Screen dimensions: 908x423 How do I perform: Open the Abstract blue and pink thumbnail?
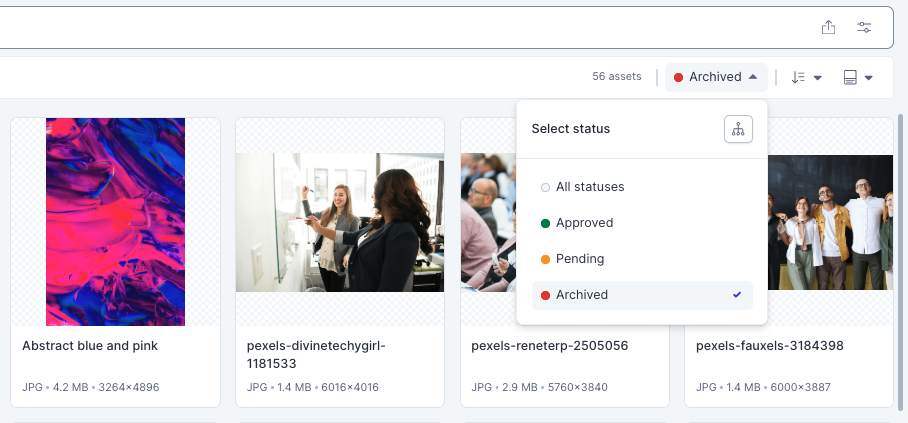click(x=115, y=222)
